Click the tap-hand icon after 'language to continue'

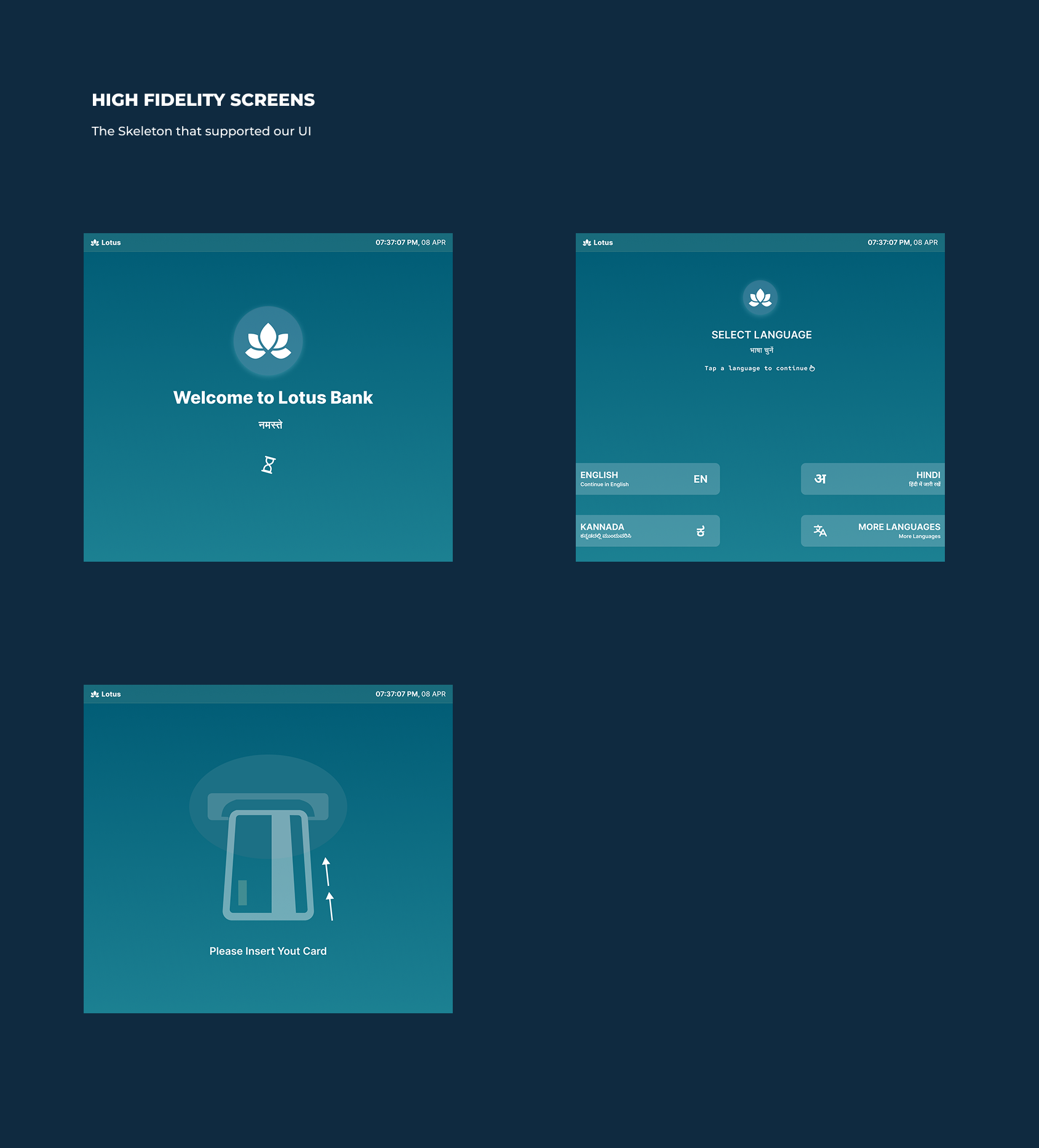click(812, 368)
